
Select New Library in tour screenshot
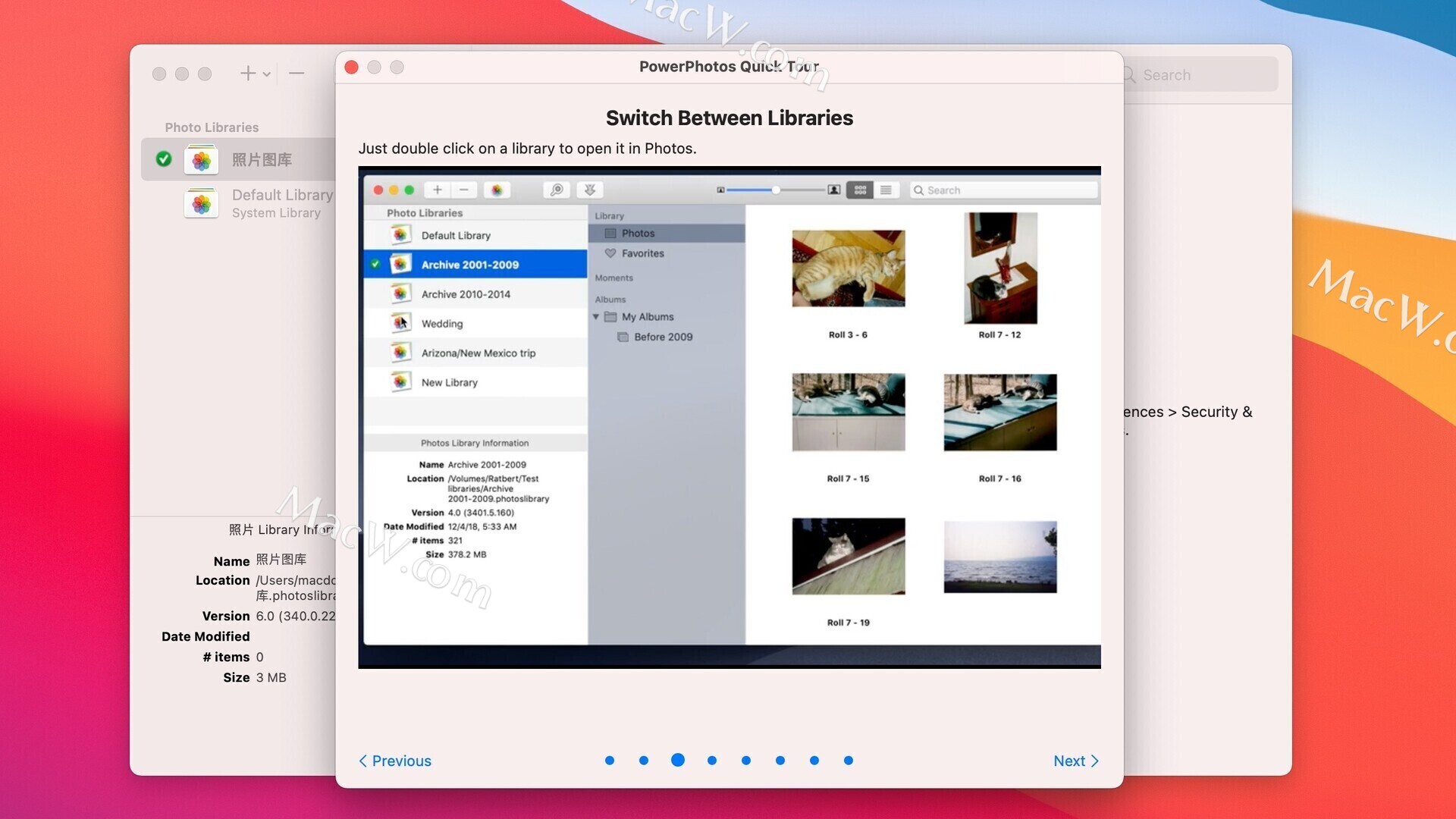click(475, 382)
